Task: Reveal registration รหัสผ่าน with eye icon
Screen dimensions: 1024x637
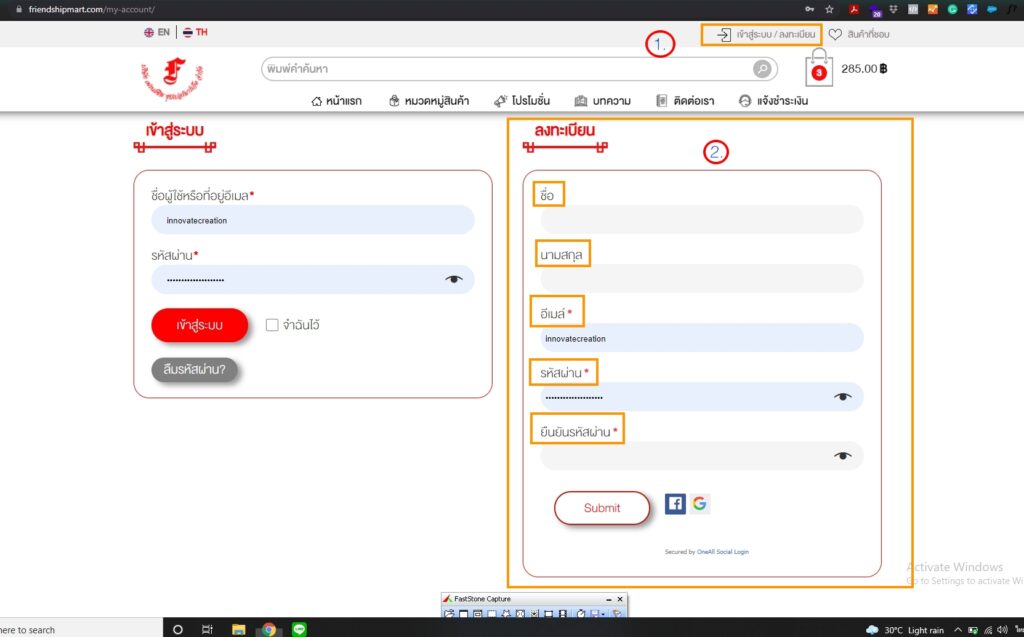Action: point(843,397)
